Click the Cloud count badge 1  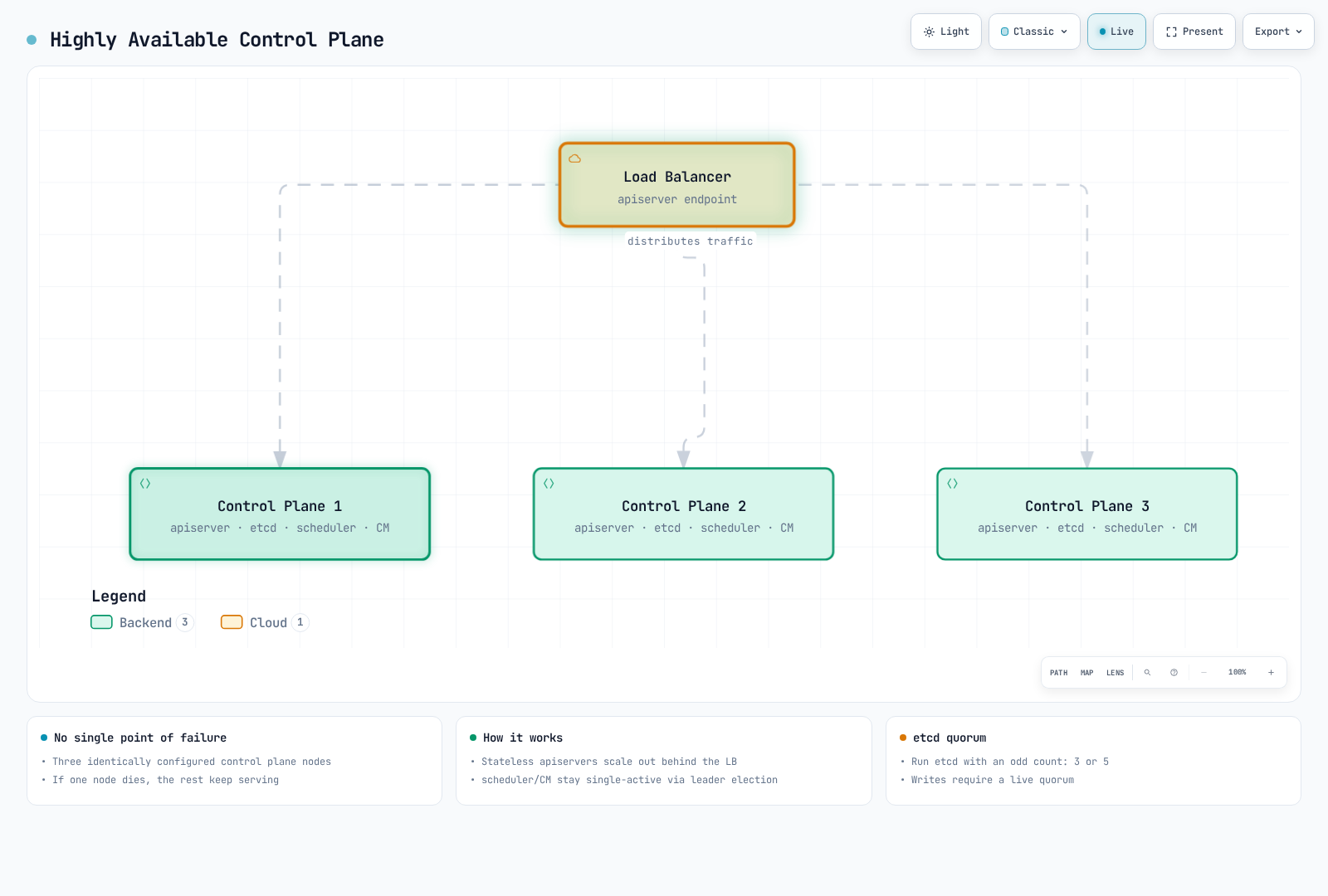point(300,622)
